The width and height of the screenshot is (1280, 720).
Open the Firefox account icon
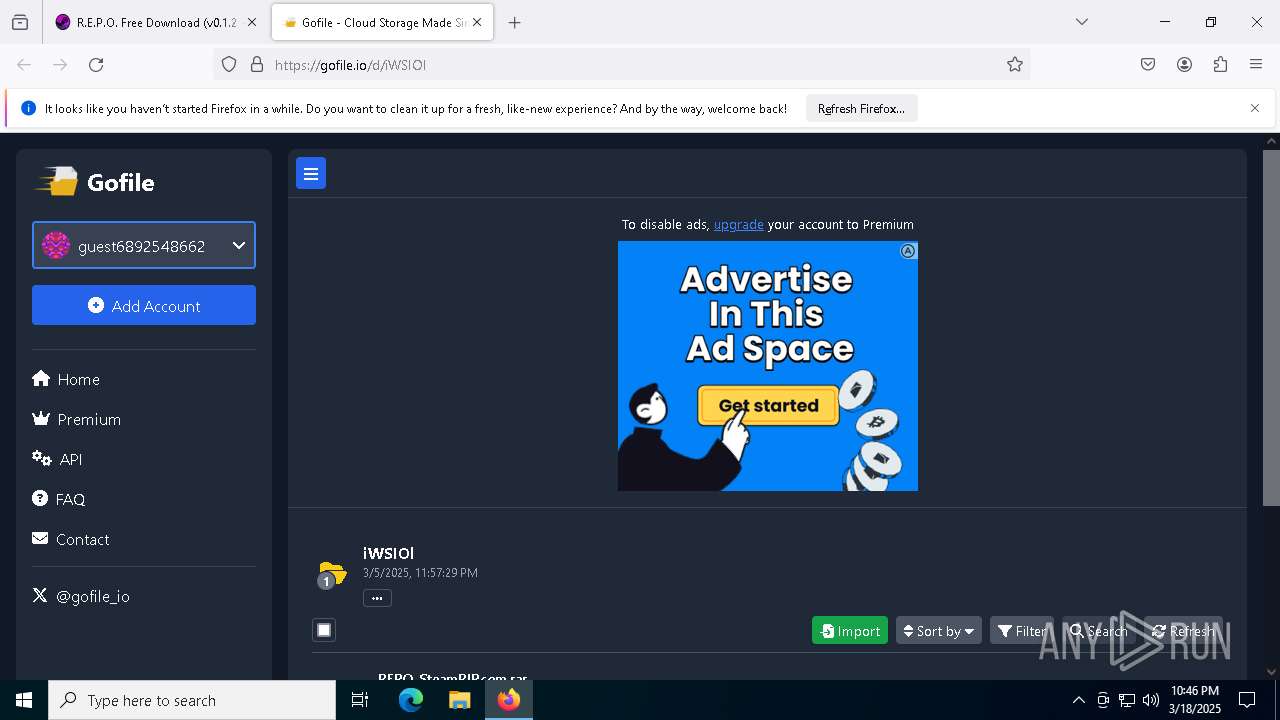(1184, 64)
